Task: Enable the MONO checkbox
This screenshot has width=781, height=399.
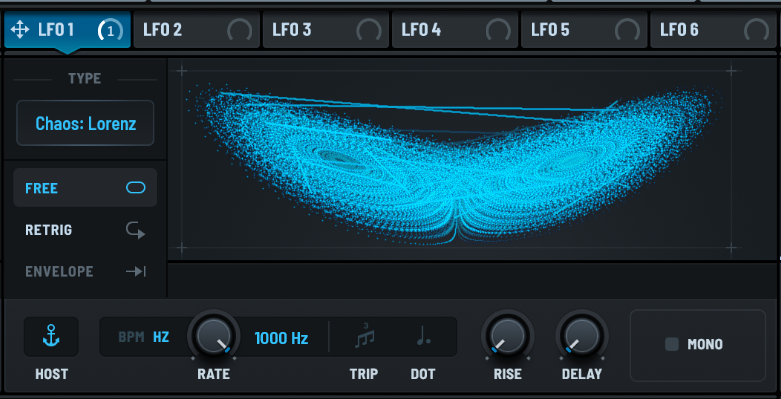Action: pyautogui.click(x=672, y=344)
